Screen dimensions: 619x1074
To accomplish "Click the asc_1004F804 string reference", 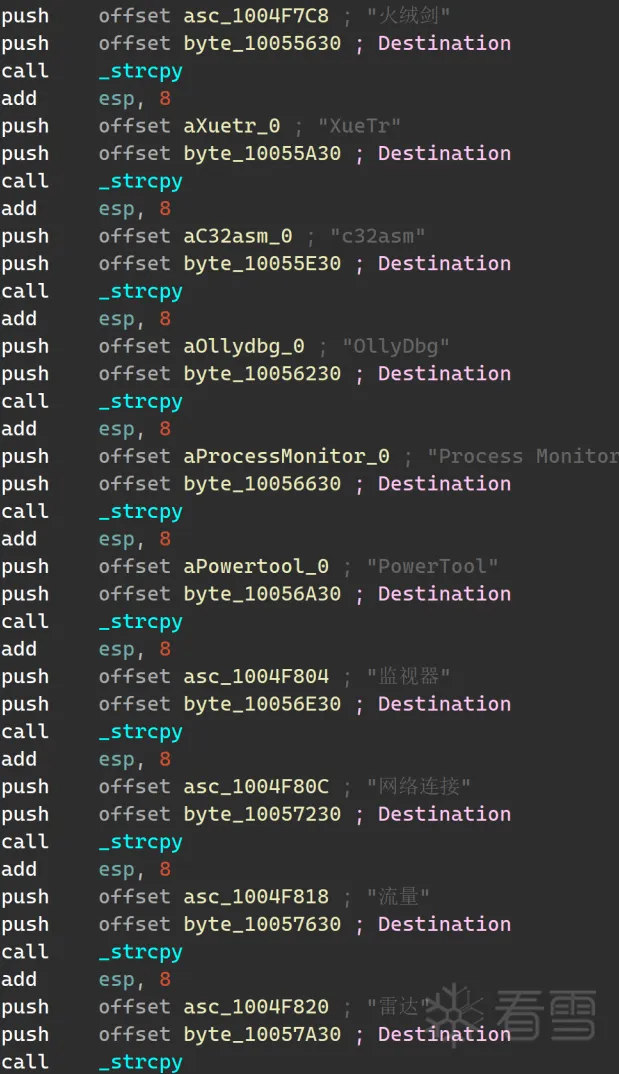I will point(256,677).
